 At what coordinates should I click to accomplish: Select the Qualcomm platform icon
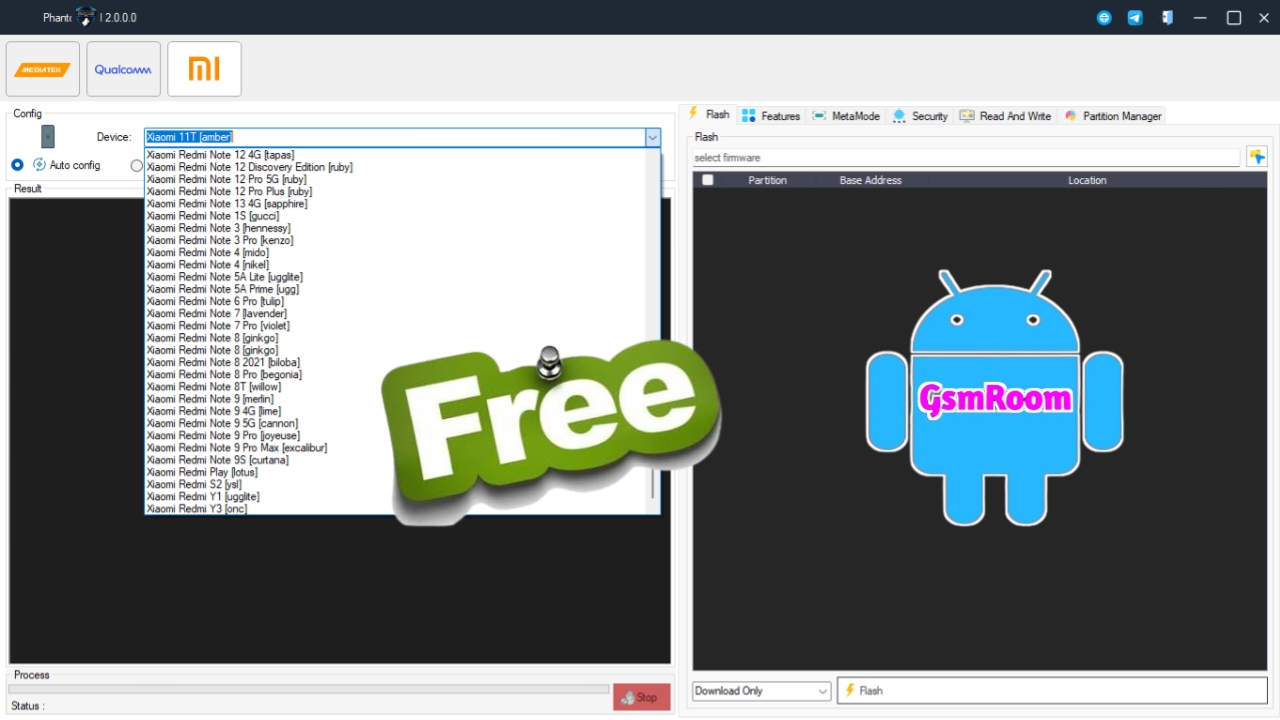123,69
